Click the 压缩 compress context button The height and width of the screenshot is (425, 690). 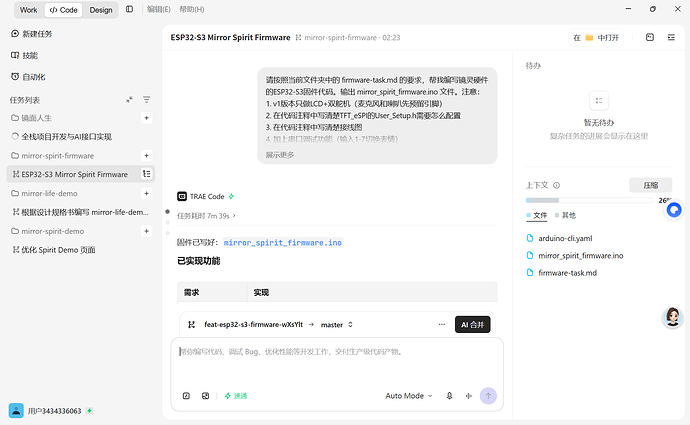pyautogui.click(x=650, y=185)
